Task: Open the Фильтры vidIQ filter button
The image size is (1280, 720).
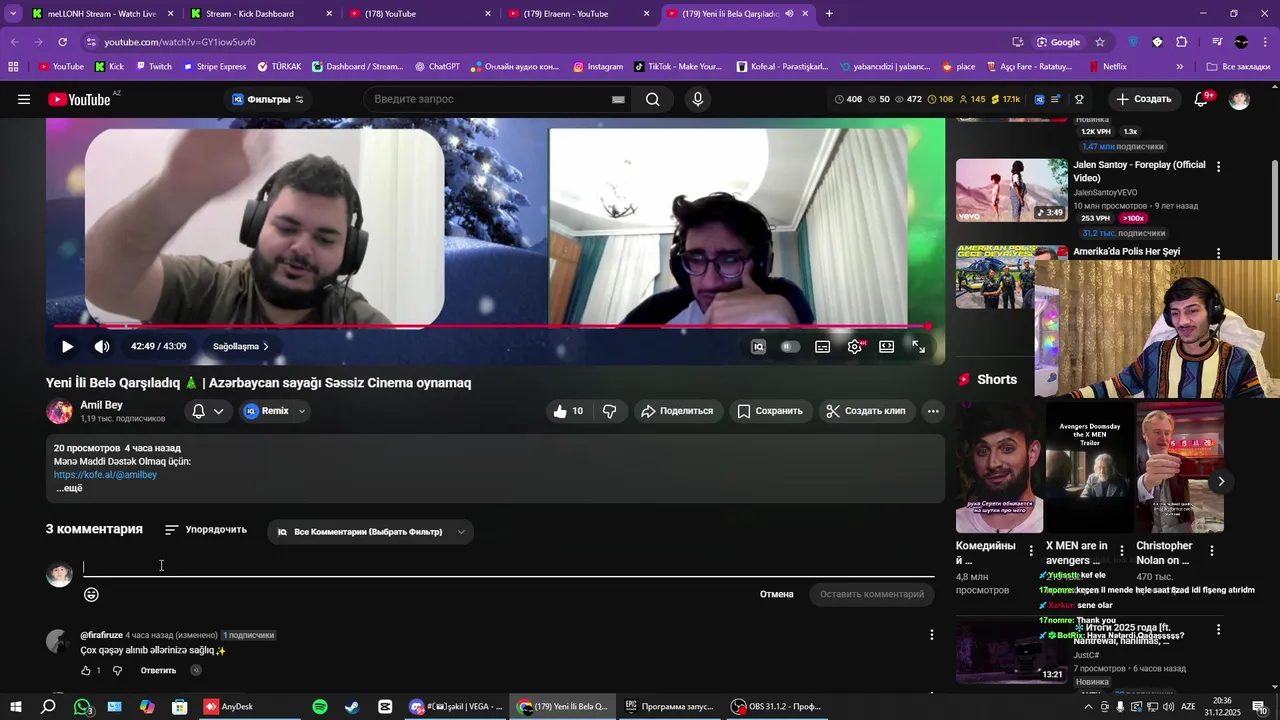Action: coord(267,99)
